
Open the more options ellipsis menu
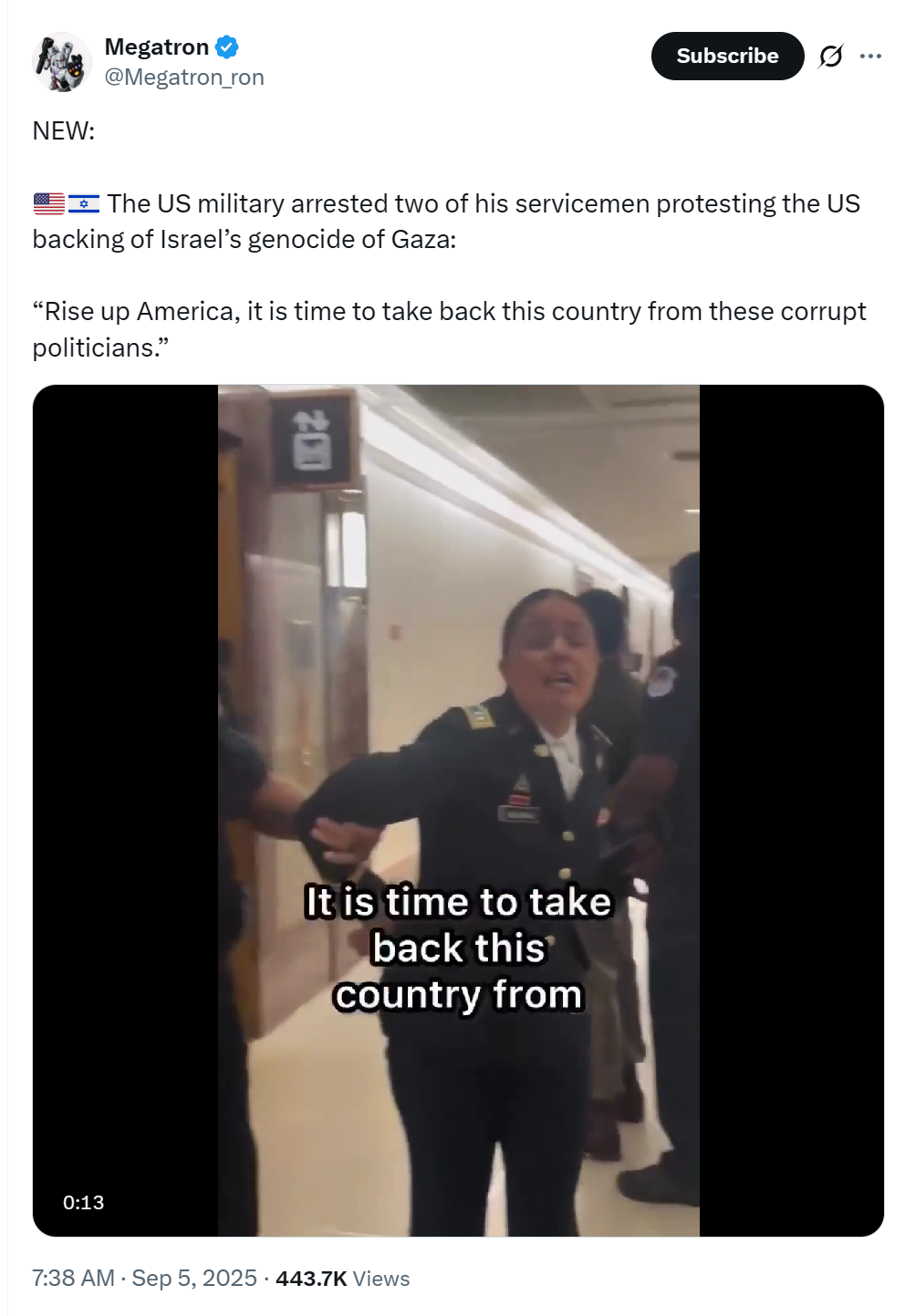[870, 57]
